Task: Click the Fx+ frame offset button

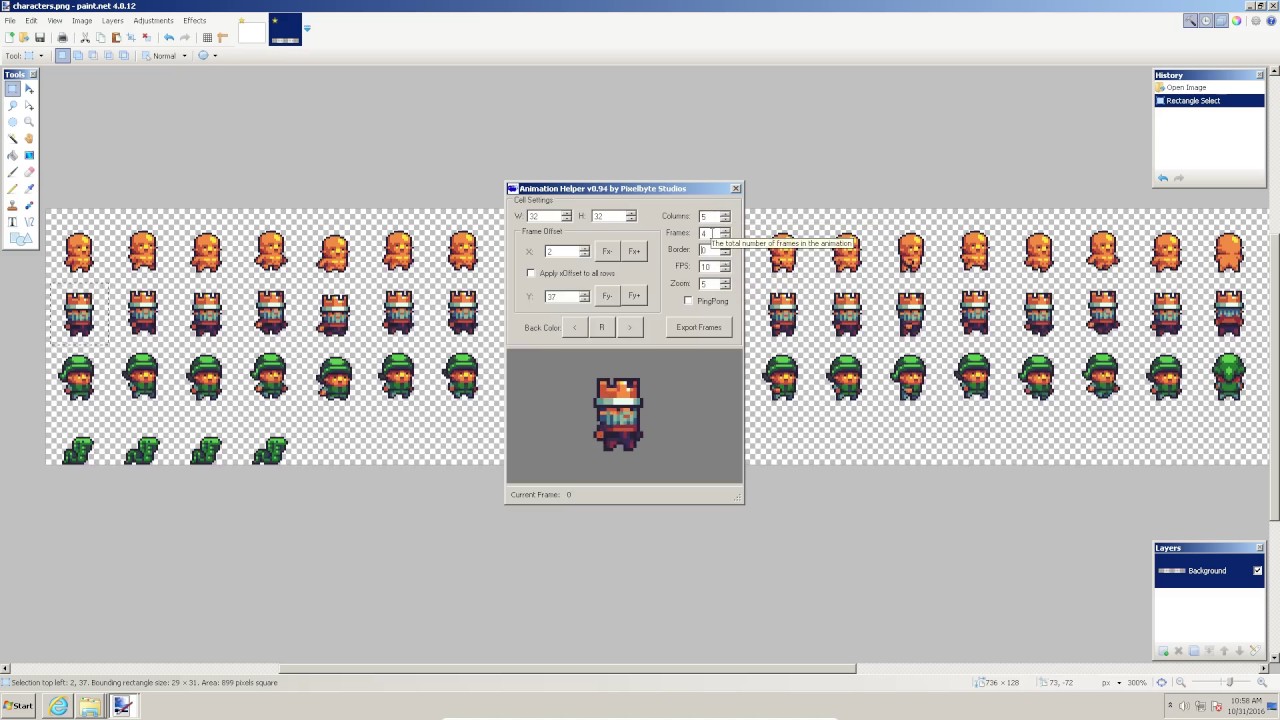Action: click(634, 251)
